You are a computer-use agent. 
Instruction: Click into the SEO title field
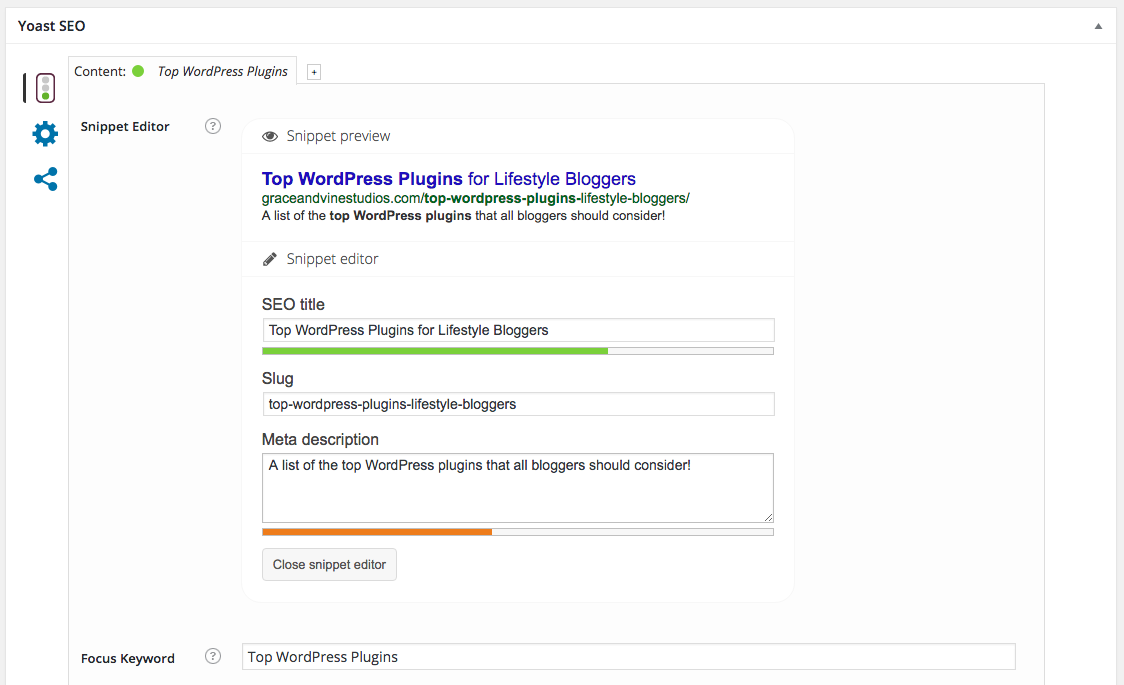coord(517,330)
